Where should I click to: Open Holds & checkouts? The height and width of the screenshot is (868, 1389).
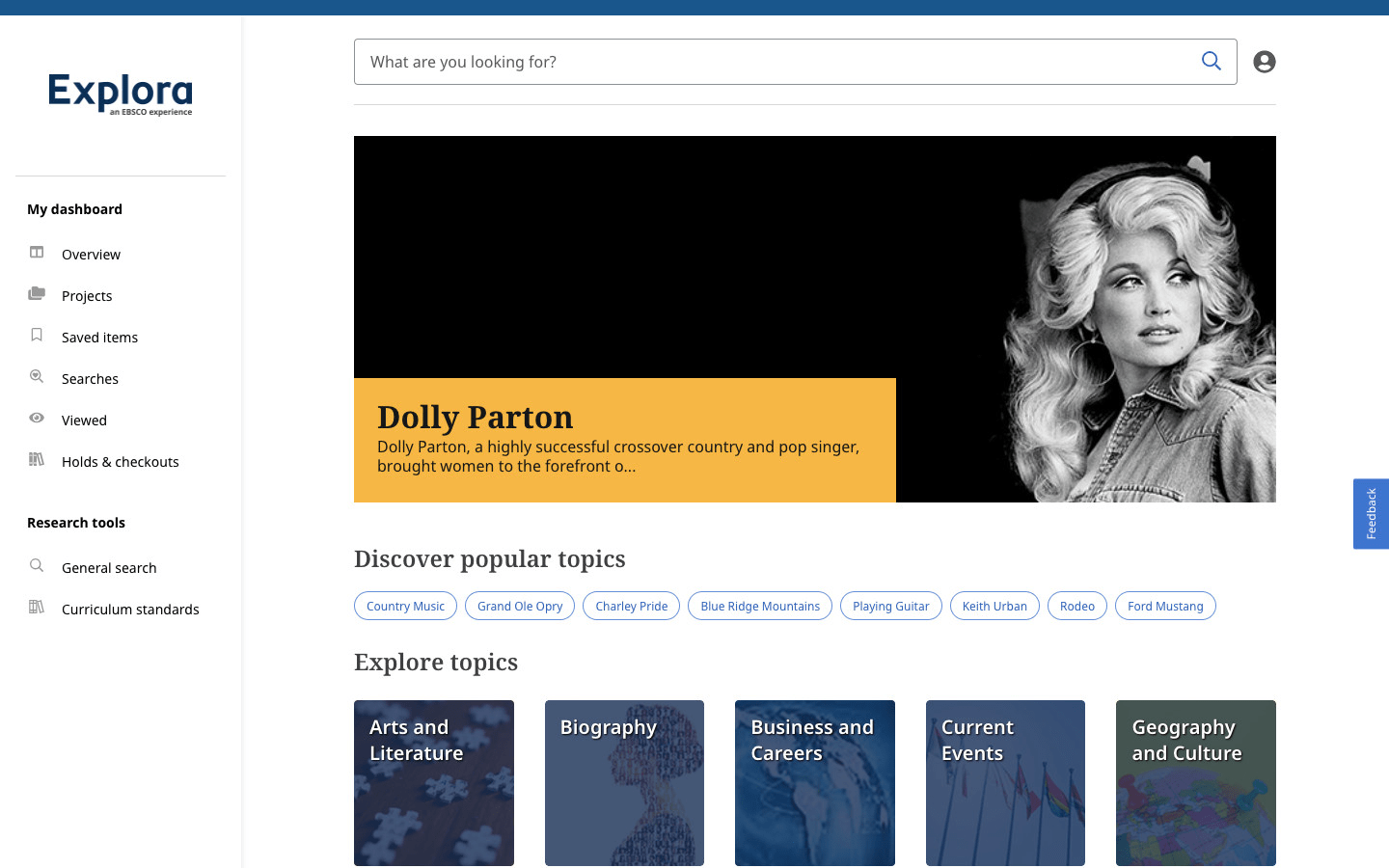click(121, 462)
